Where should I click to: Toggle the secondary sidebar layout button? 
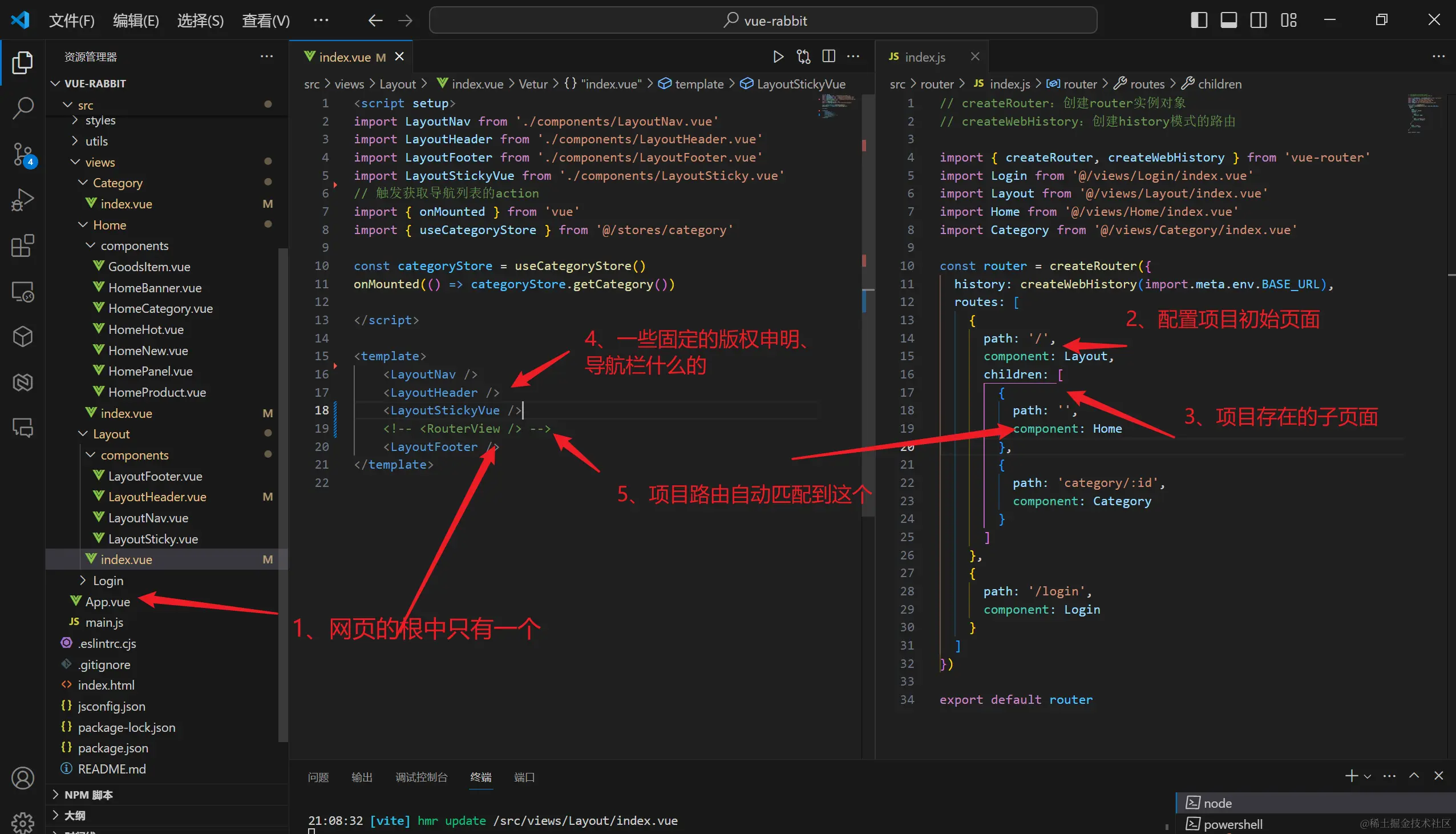pyautogui.click(x=1259, y=21)
